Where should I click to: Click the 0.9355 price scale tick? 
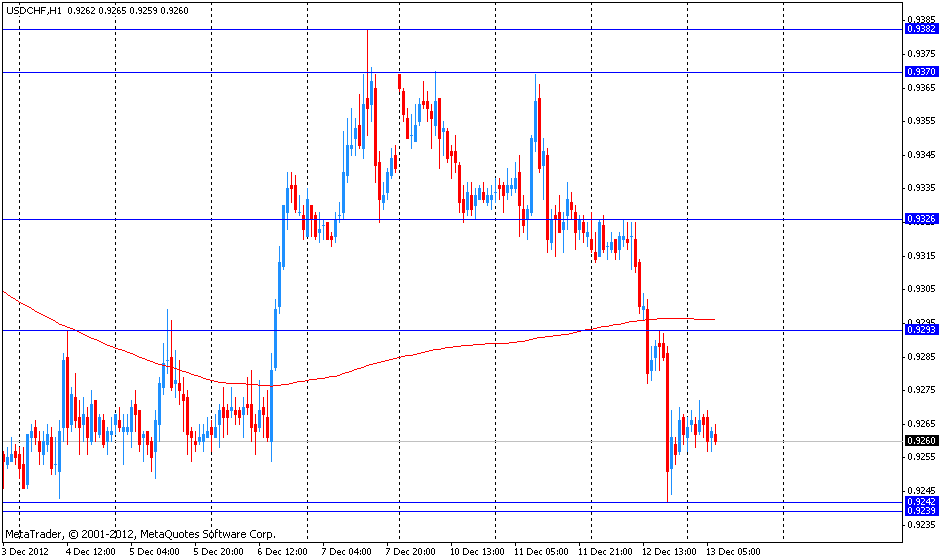pyautogui.click(x=922, y=121)
